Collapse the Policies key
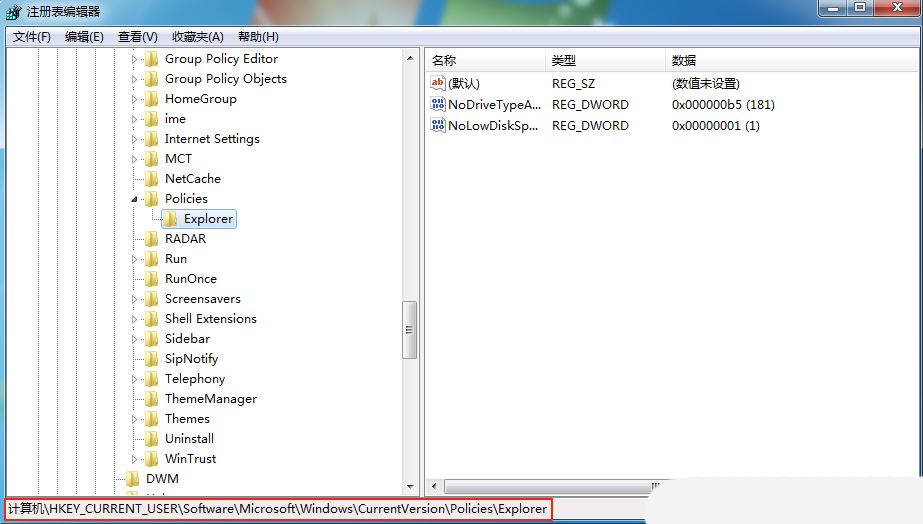This screenshot has height=524, width=923. click(x=134, y=200)
